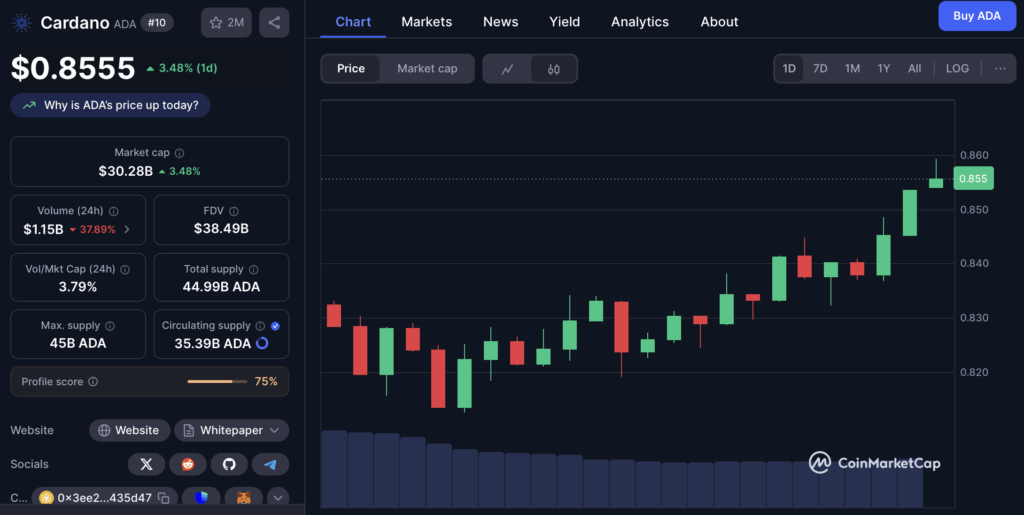Switch to candlestick chart view
1024x515 pixels.
point(553,69)
